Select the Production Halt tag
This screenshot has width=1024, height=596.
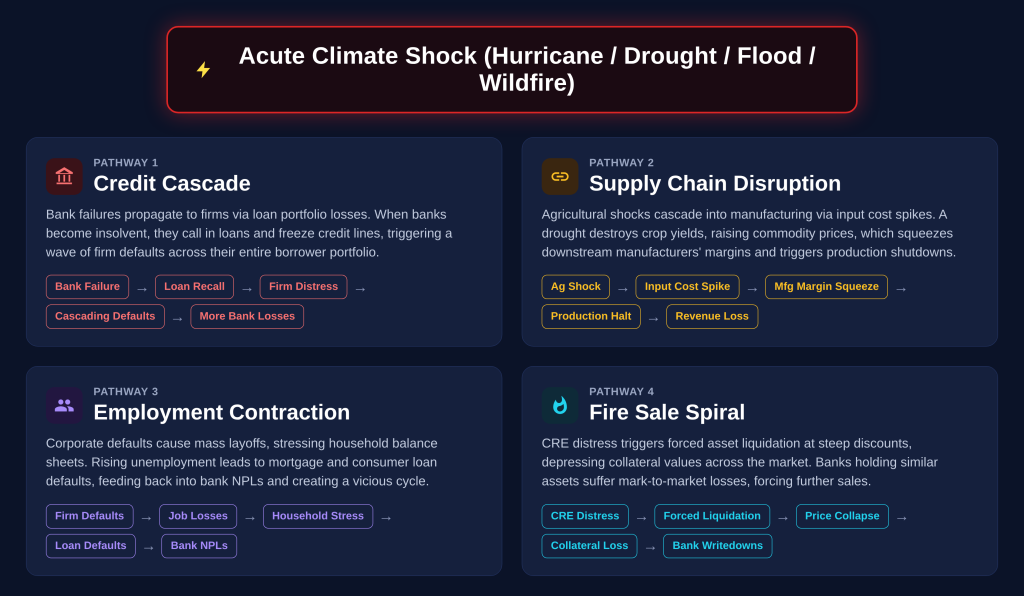click(x=591, y=317)
